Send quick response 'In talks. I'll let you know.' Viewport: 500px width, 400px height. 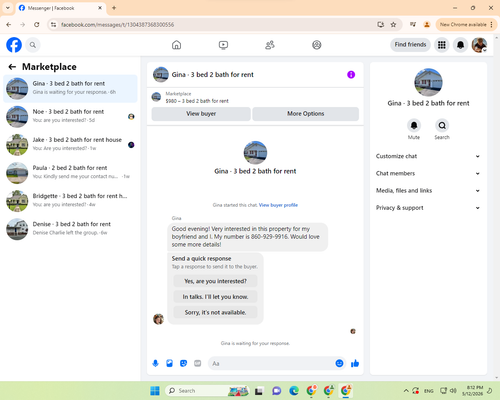(215, 297)
